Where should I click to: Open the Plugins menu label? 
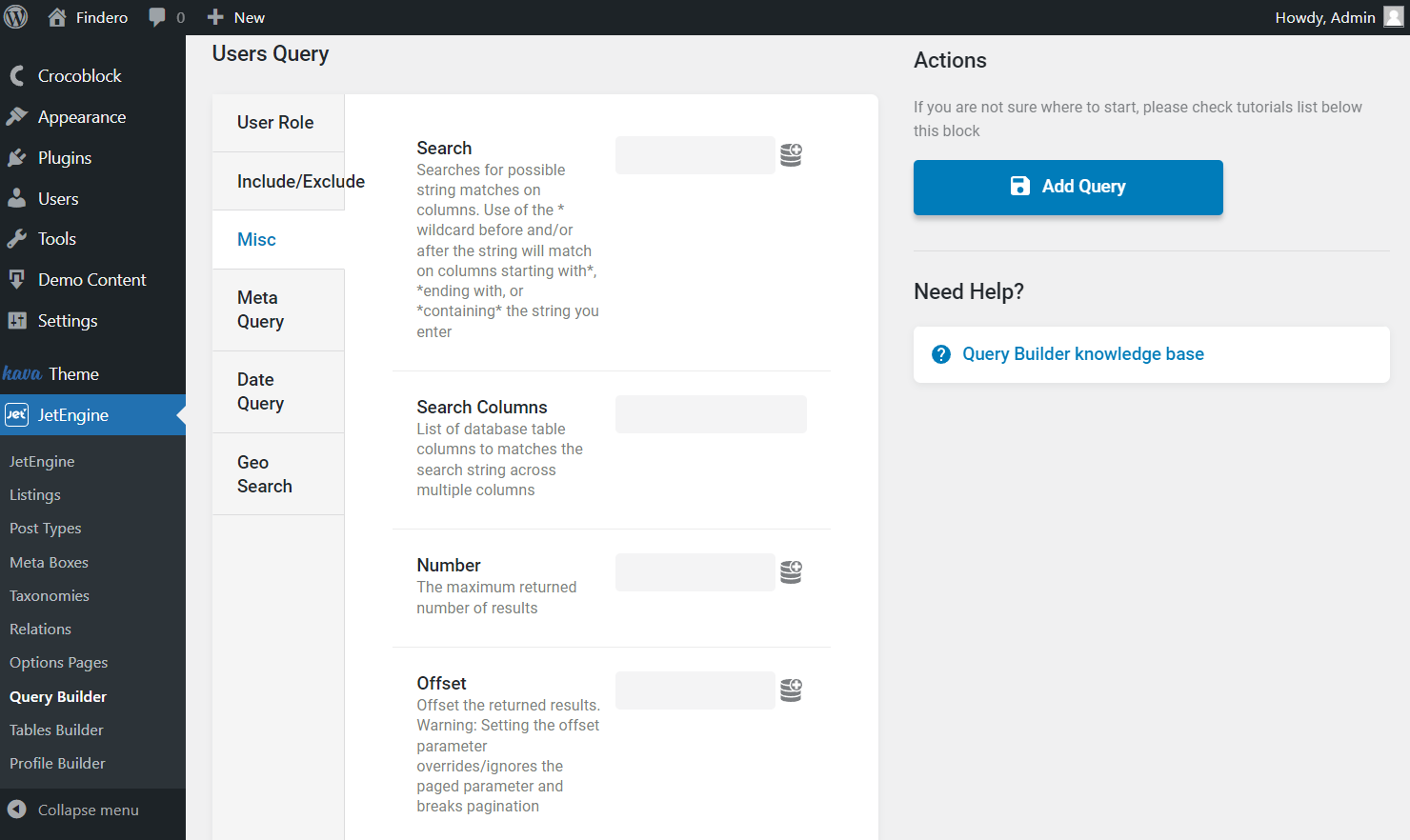pyautogui.click(x=65, y=157)
